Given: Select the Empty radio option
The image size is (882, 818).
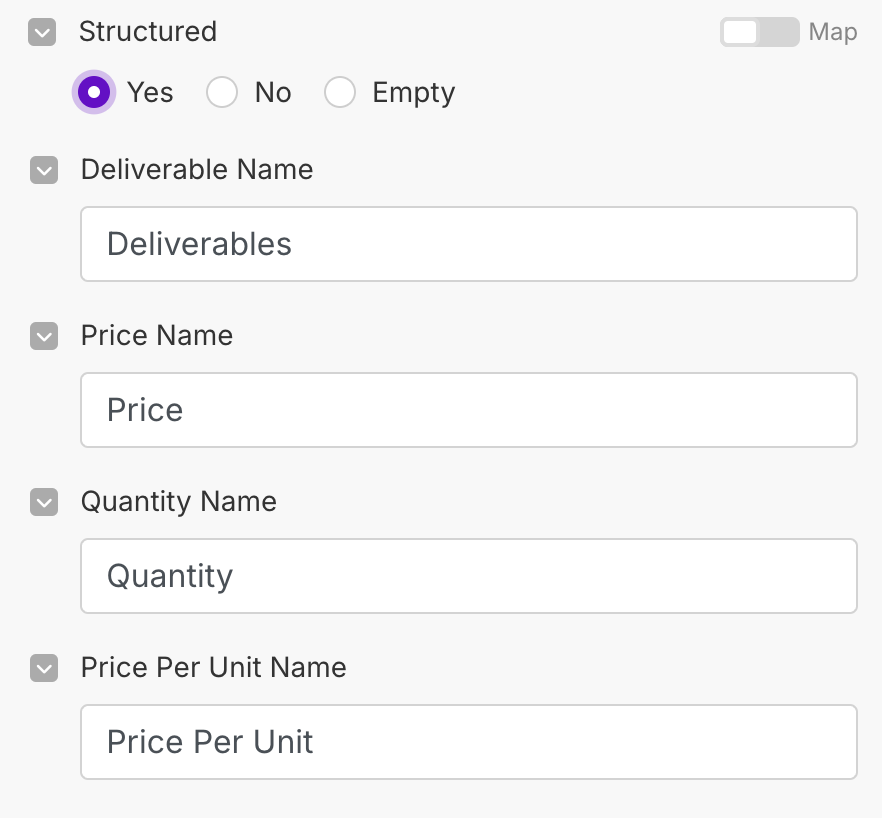Looking at the screenshot, I should pyautogui.click(x=340, y=92).
